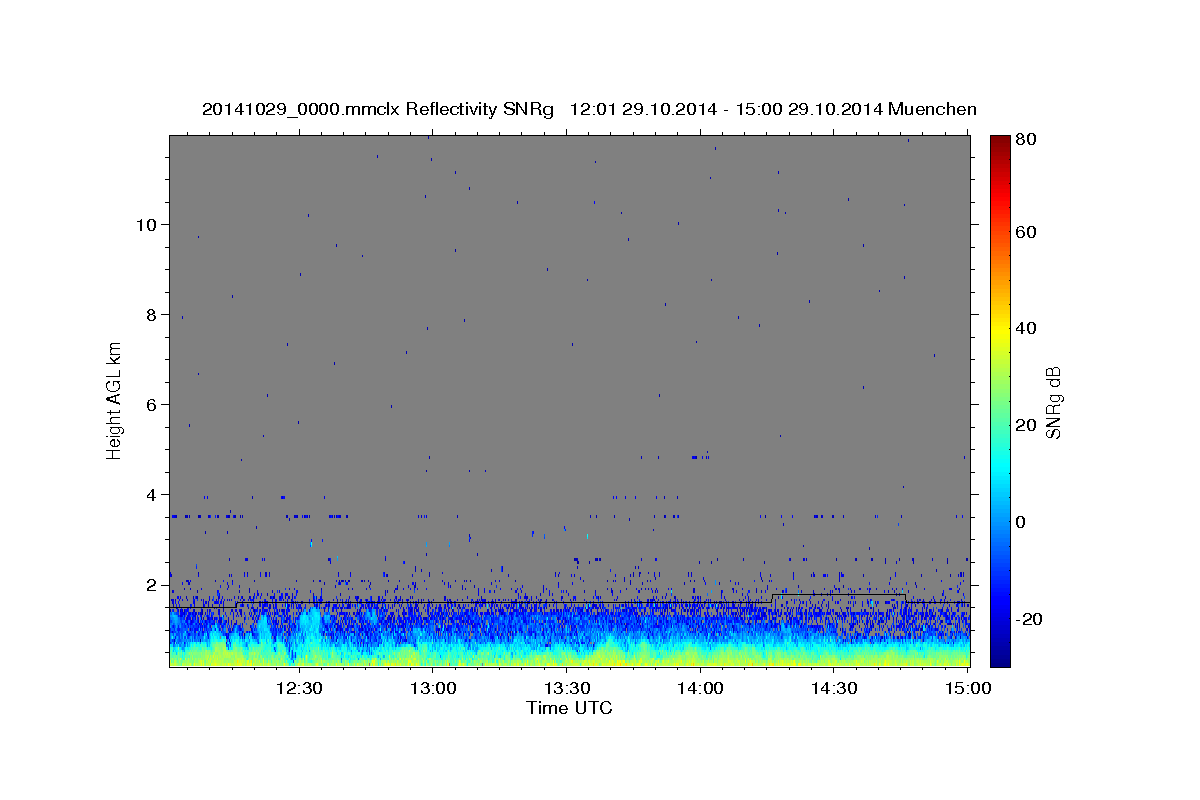Click the colorbar value label -20
Image resolution: width=1200 pixels, height=800 pixels.
(1029, 619)
